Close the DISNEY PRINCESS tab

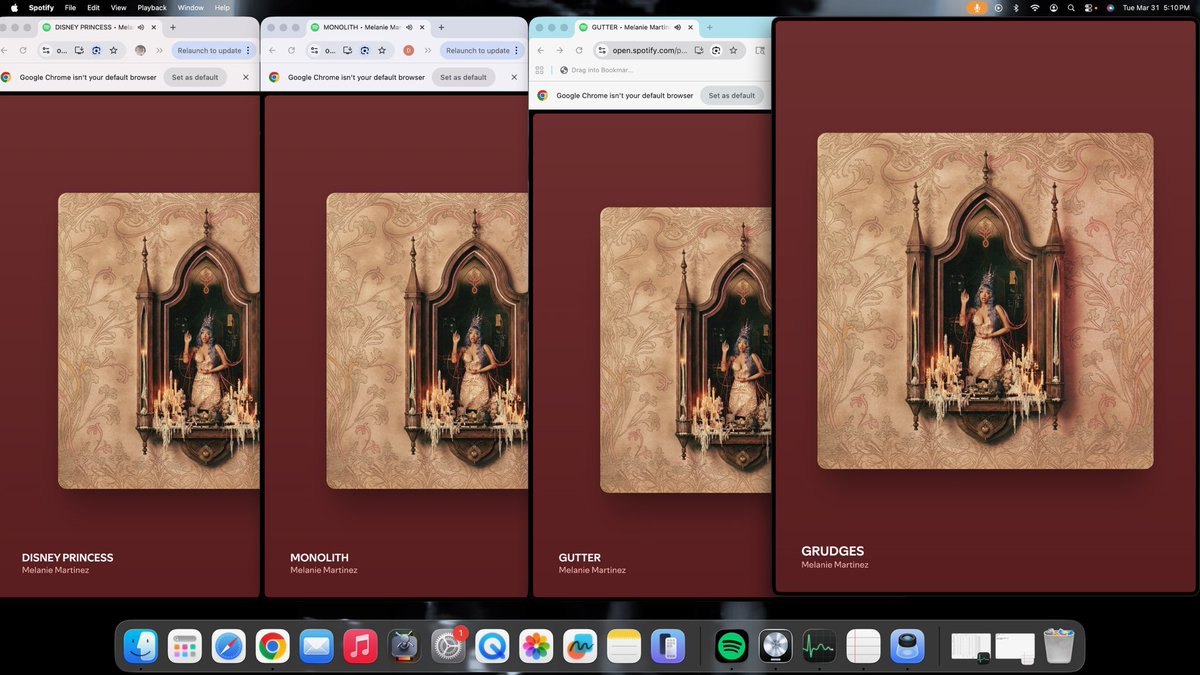point(153,27)
